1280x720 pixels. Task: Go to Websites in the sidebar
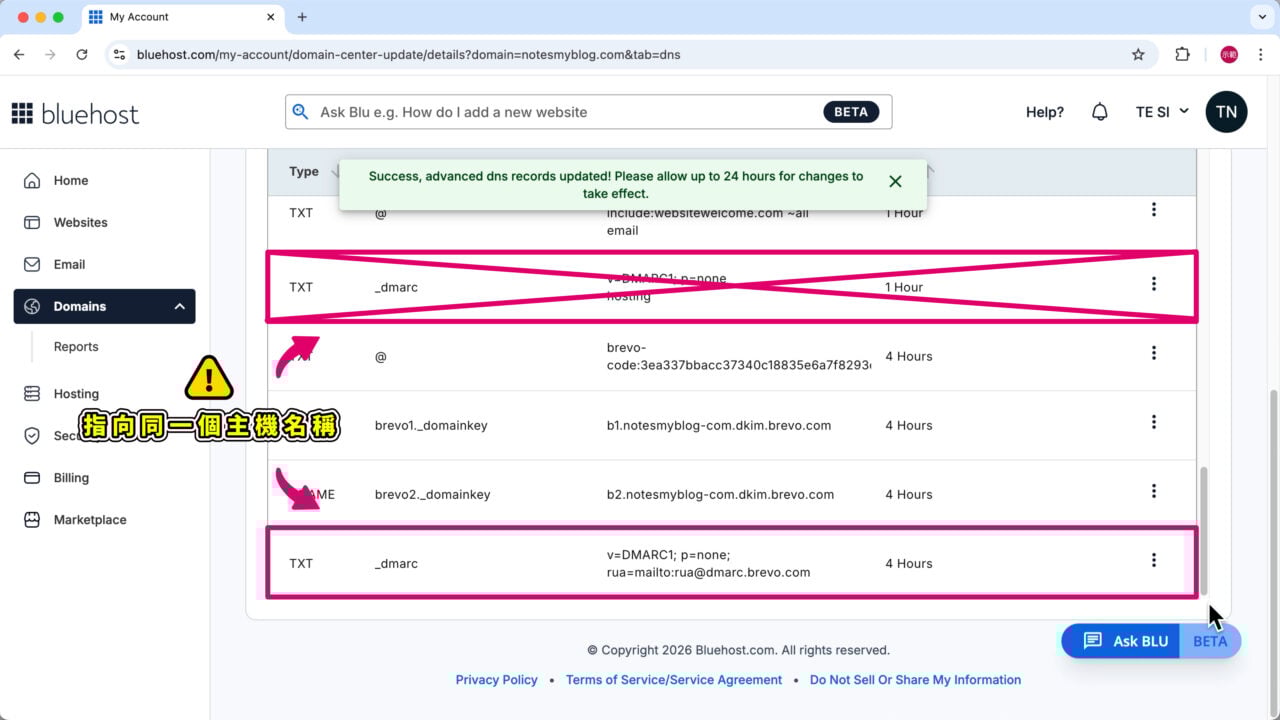(x=80, y=222)
